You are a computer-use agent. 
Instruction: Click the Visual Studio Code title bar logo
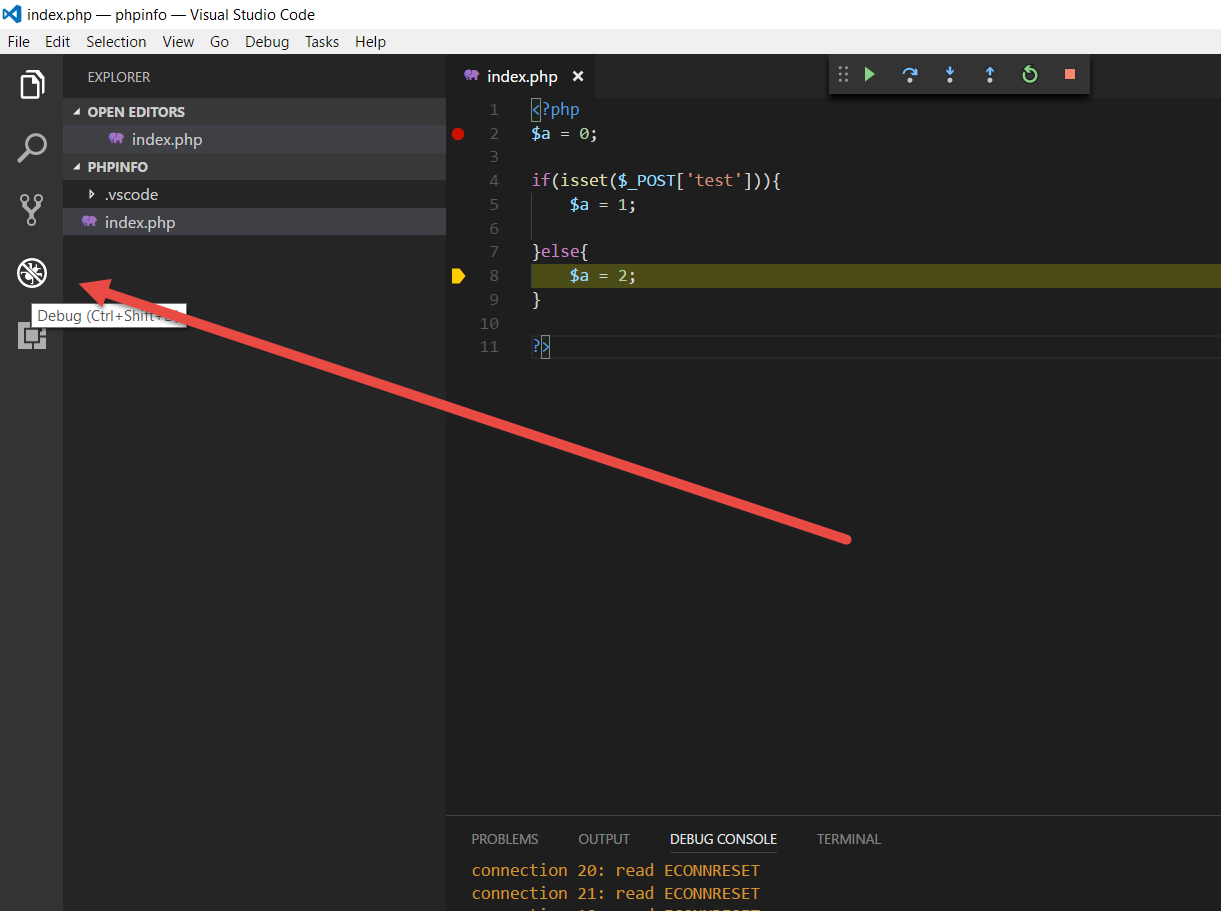[x=12, y=14]
